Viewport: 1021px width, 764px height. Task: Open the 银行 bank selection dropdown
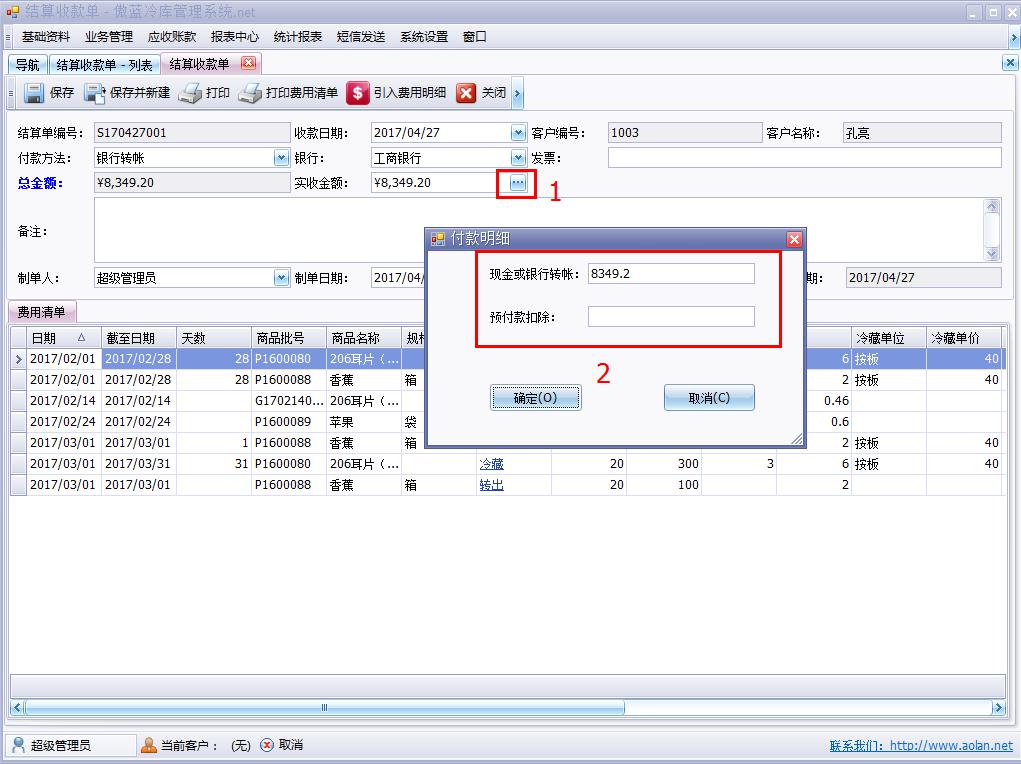pyautogui.click(x=516, y=158)
